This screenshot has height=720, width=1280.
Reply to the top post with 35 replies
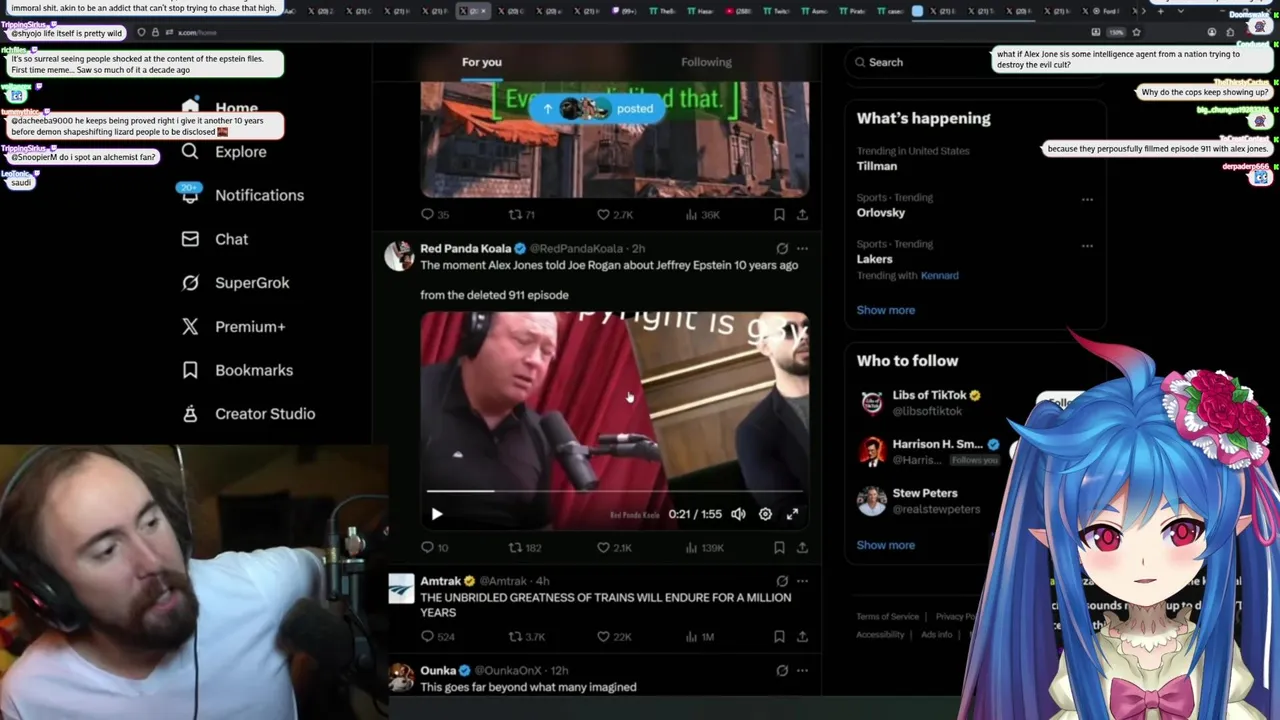pos(434,215)
